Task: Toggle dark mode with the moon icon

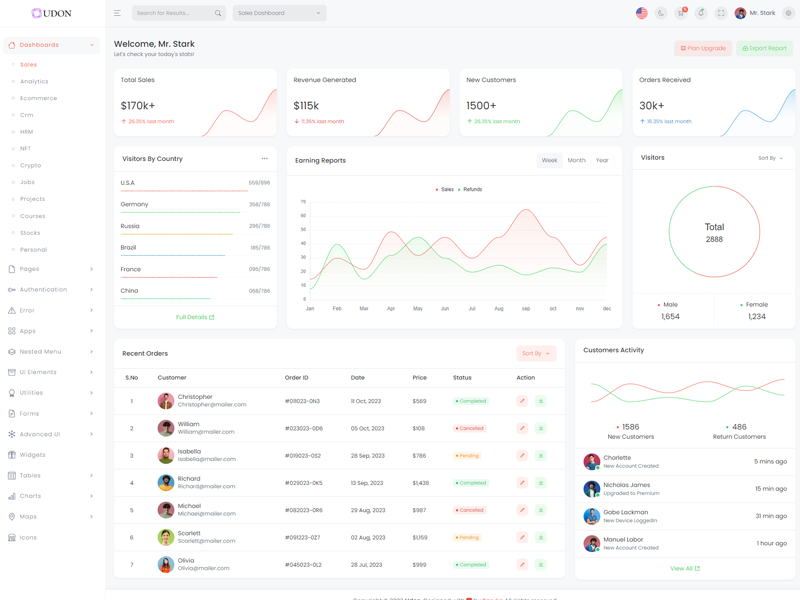Action: pyautogui.click(x=661, y=13)
